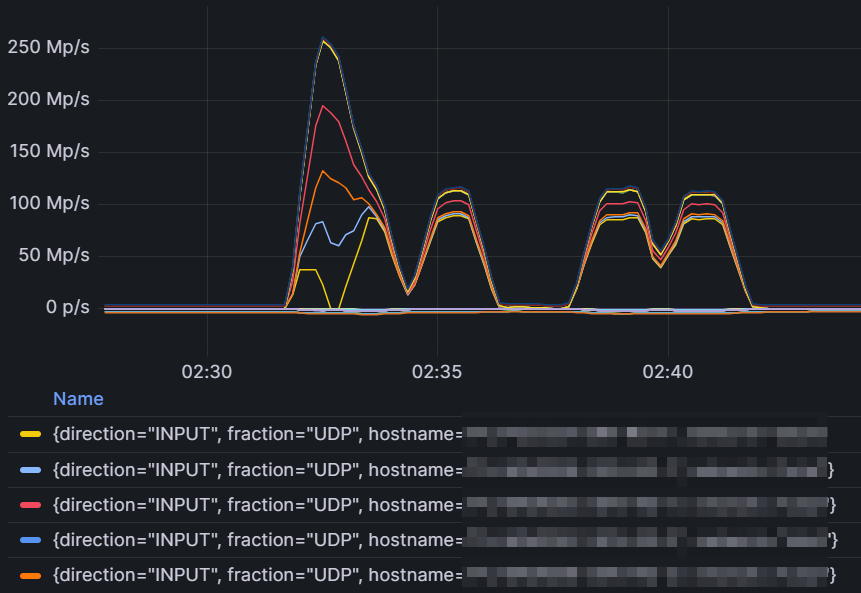Image resolution: width=861 pixels, height=593 pixels.
Task: Toggle the blue legend series label
Action: click(445, 540)
